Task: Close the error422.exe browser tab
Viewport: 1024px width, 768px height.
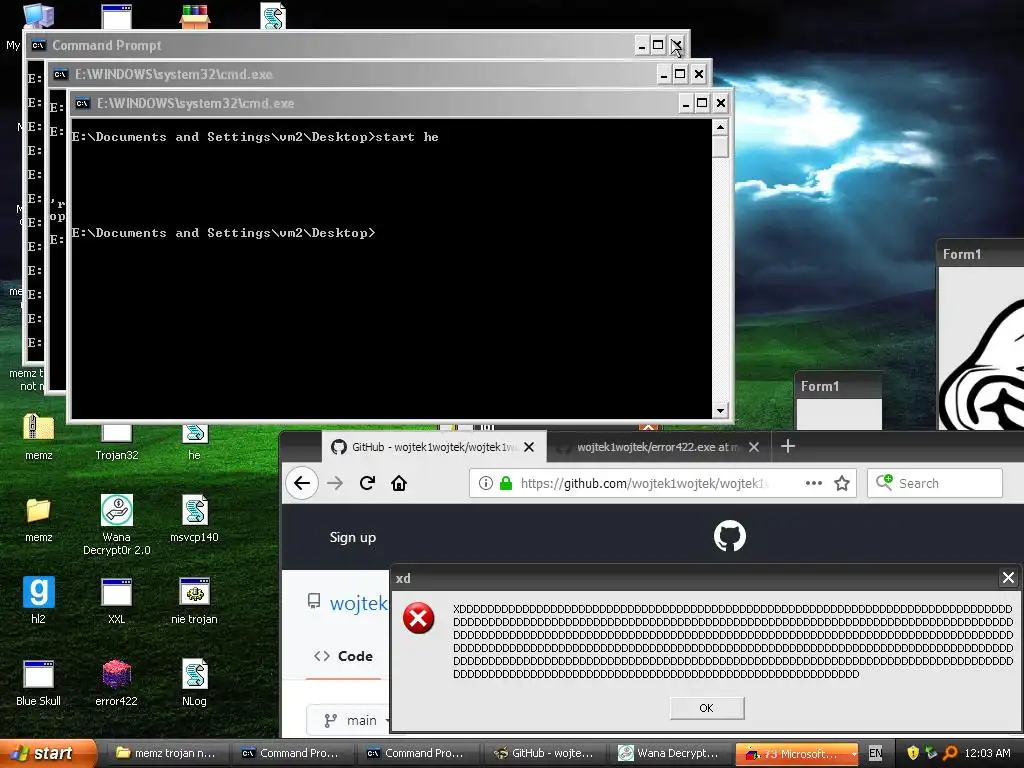Action: [754, 447]
